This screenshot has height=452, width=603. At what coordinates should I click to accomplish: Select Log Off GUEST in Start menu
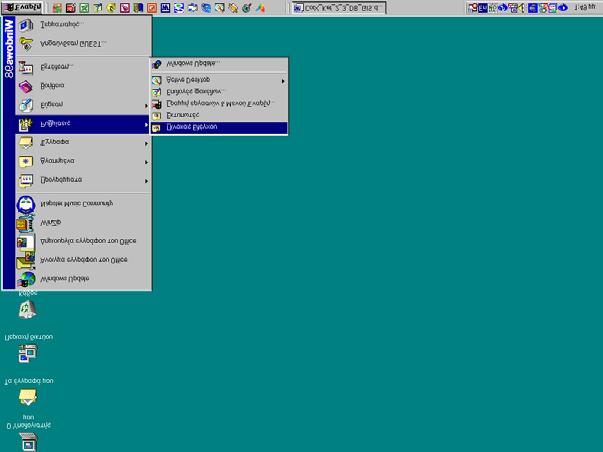pos(83,44)
